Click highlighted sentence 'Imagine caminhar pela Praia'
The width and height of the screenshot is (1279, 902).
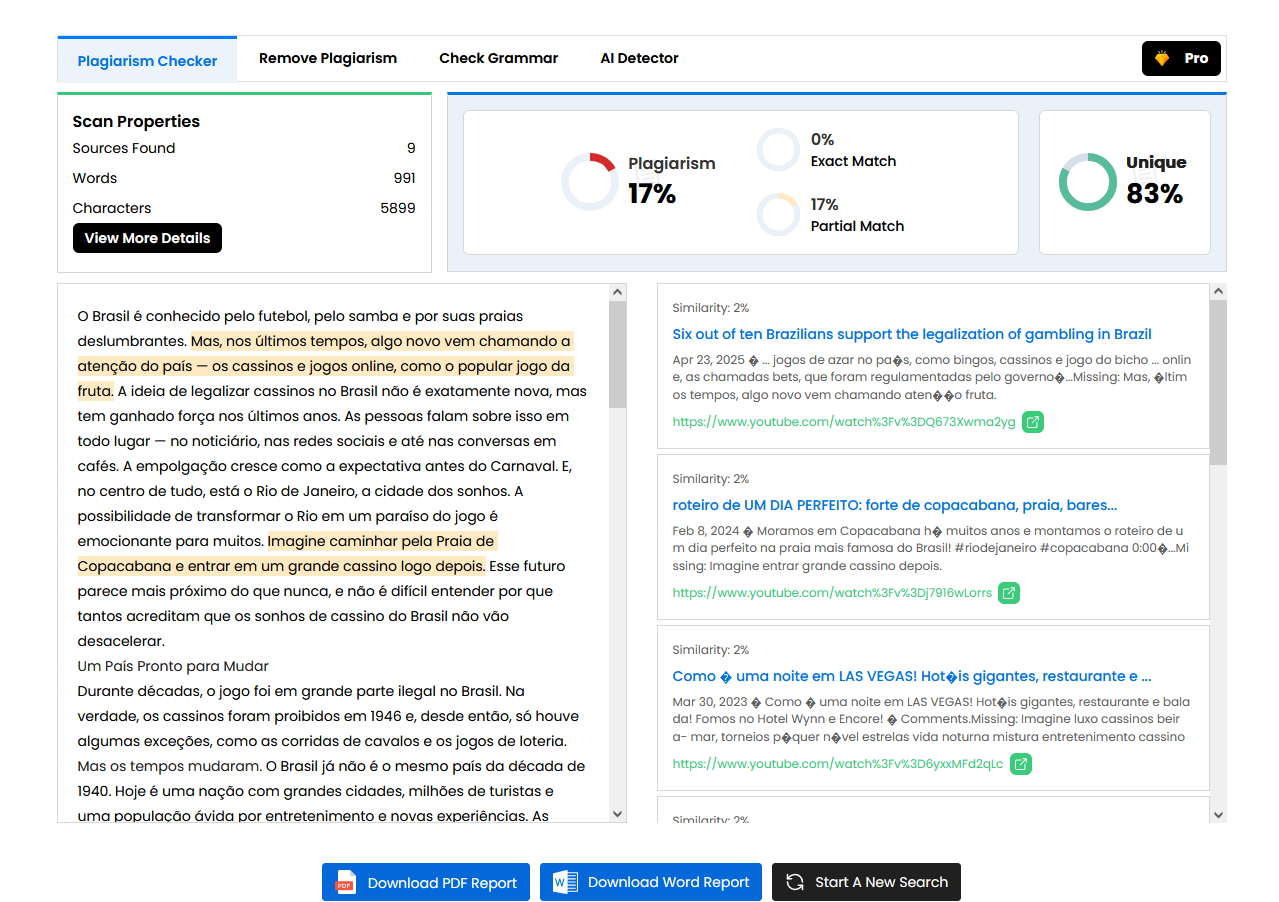(286, 553)
